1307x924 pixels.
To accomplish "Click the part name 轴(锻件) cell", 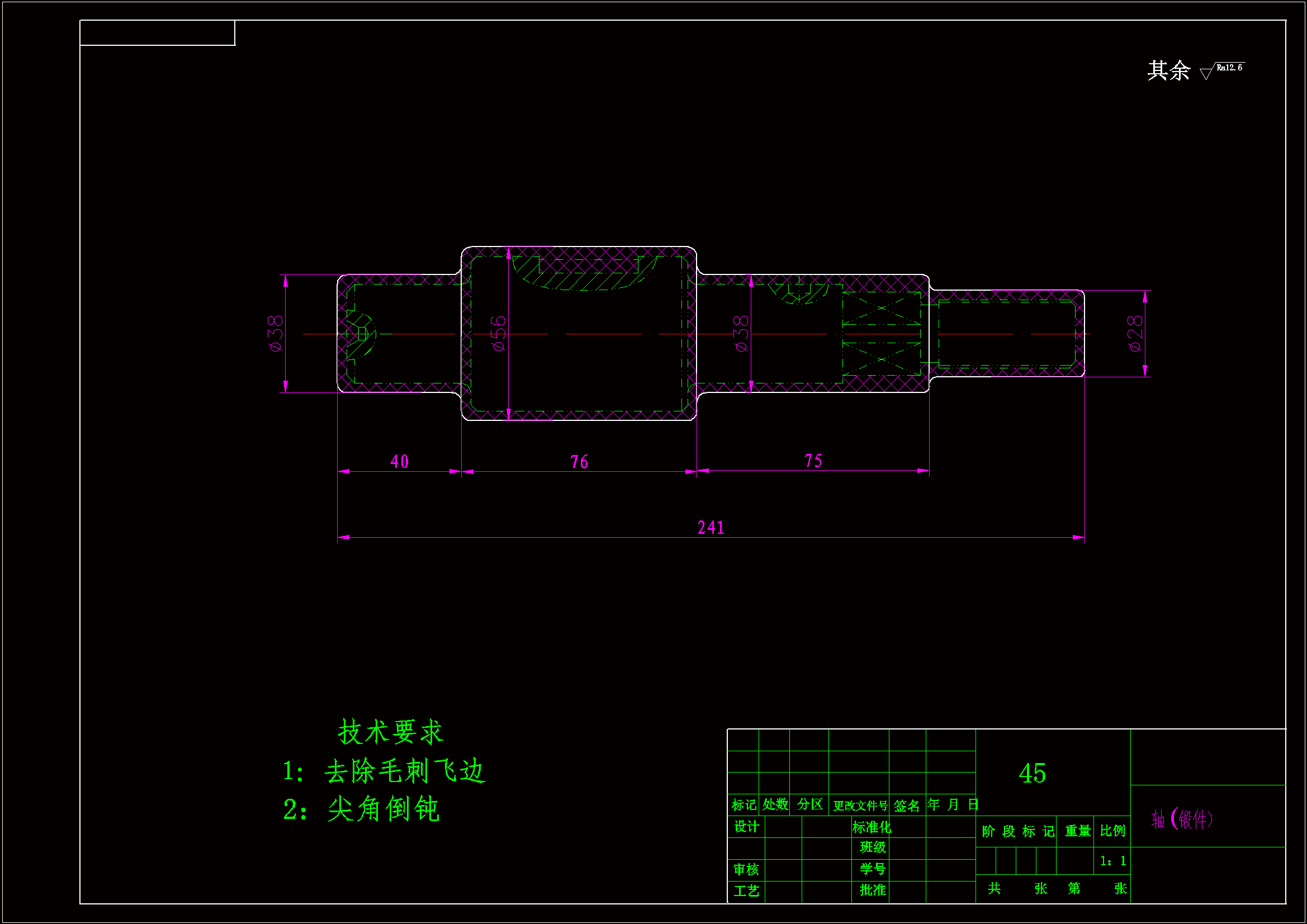I will pos(1182,819).
